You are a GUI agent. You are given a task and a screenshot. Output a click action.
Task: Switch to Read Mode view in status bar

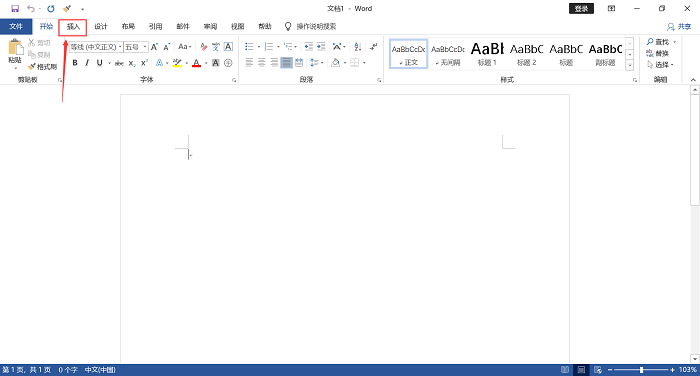coord(565,370)
